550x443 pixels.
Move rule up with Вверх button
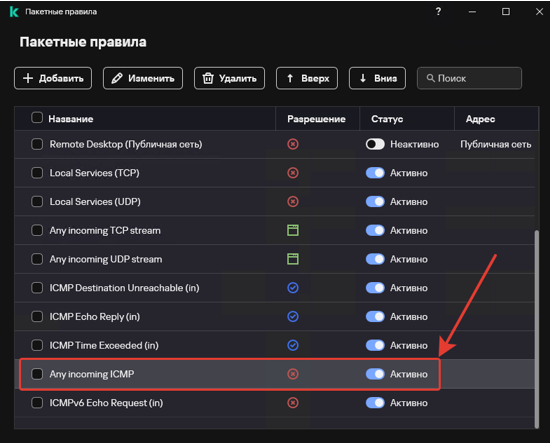pos(307,78)
